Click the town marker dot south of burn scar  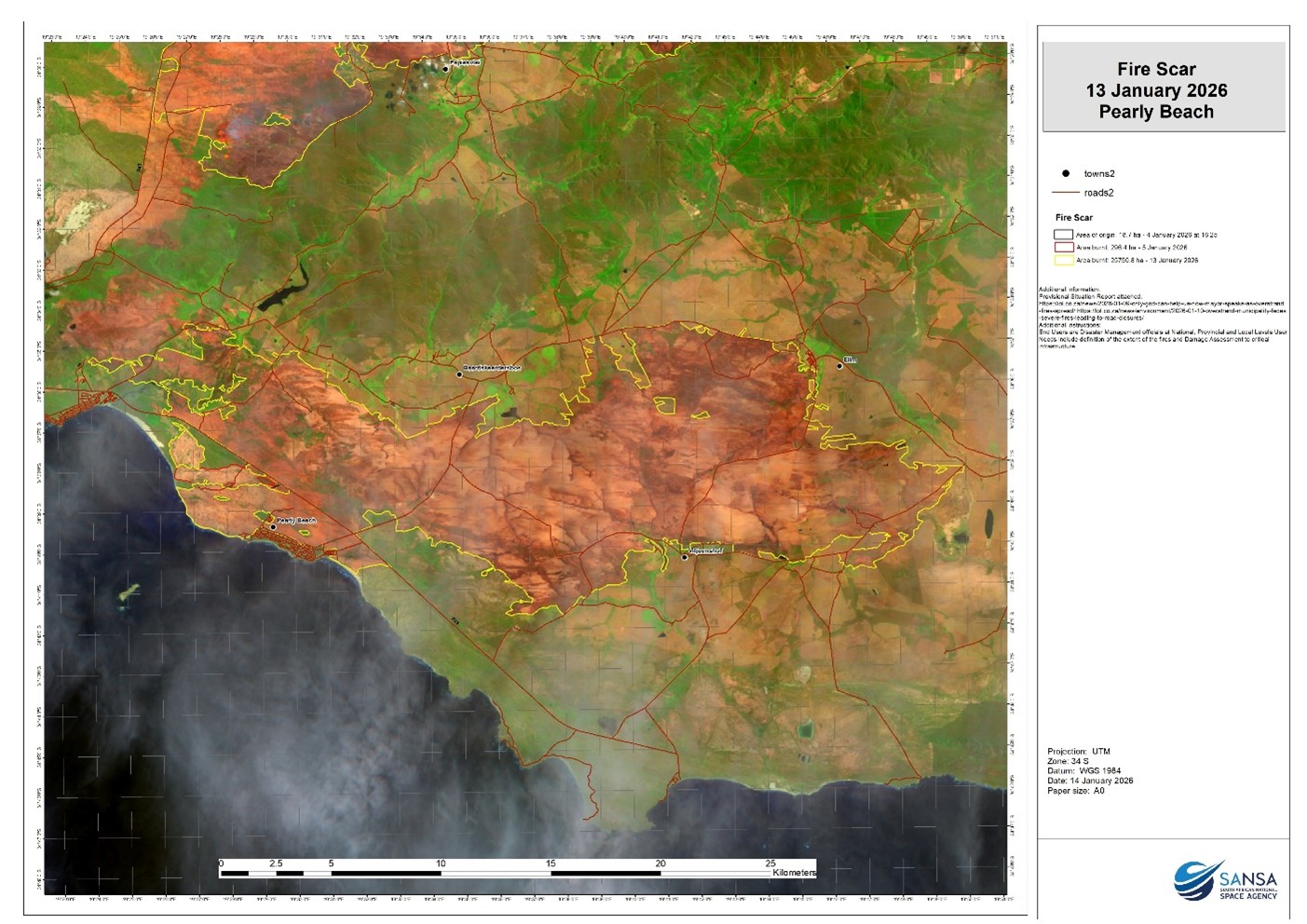[685, 557]
